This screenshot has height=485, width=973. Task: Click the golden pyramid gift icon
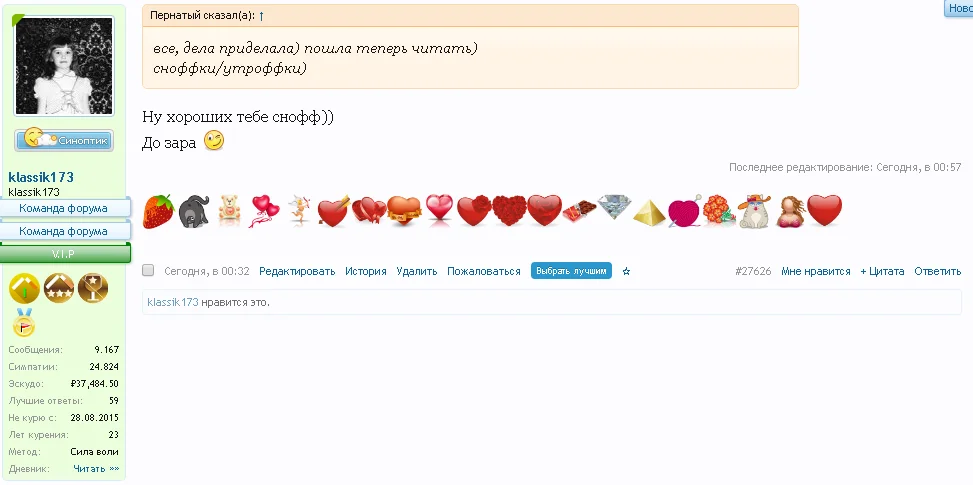(x=649, y=212)
